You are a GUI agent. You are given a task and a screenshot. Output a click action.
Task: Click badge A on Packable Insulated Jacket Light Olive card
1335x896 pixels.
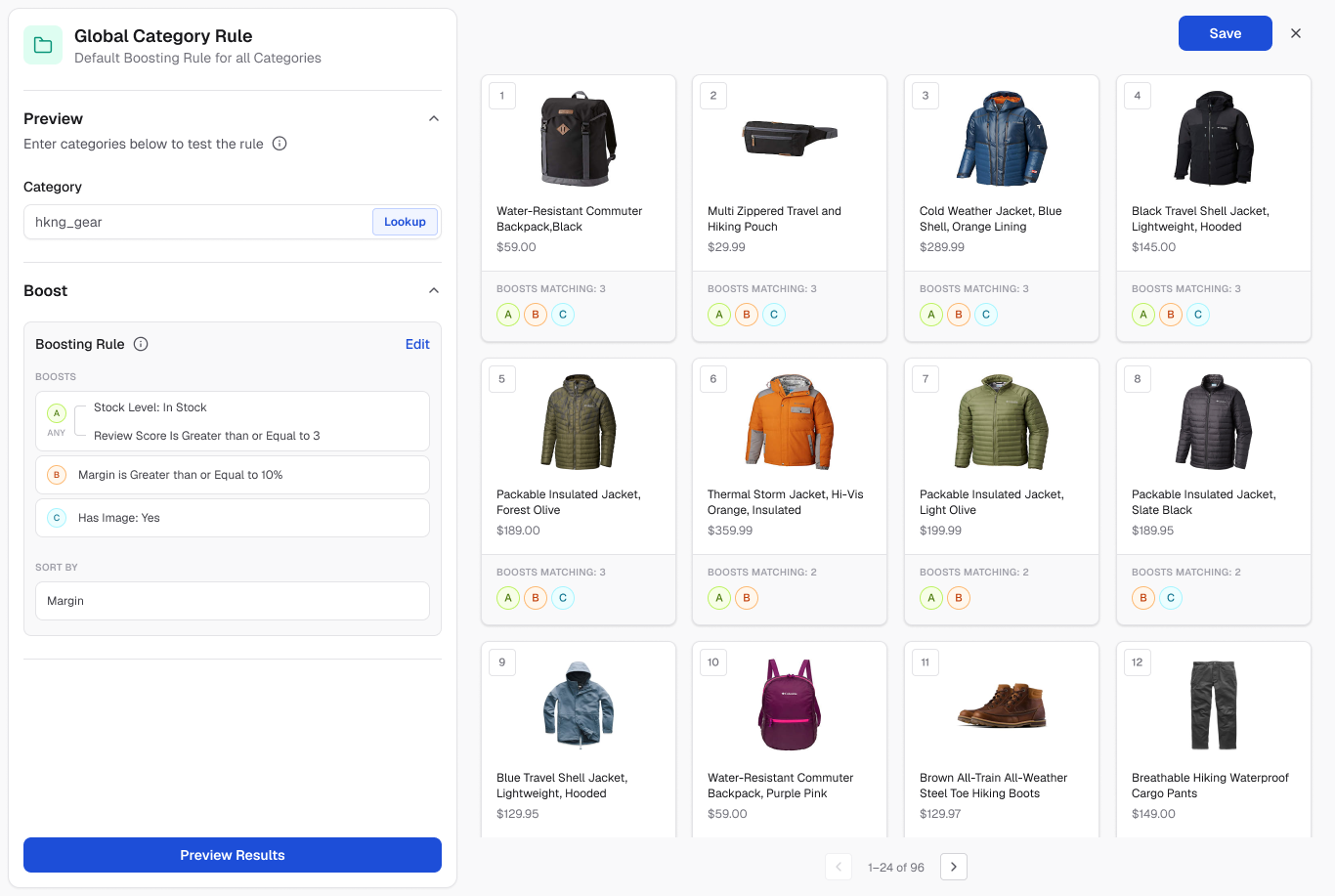tap(931, 598)
